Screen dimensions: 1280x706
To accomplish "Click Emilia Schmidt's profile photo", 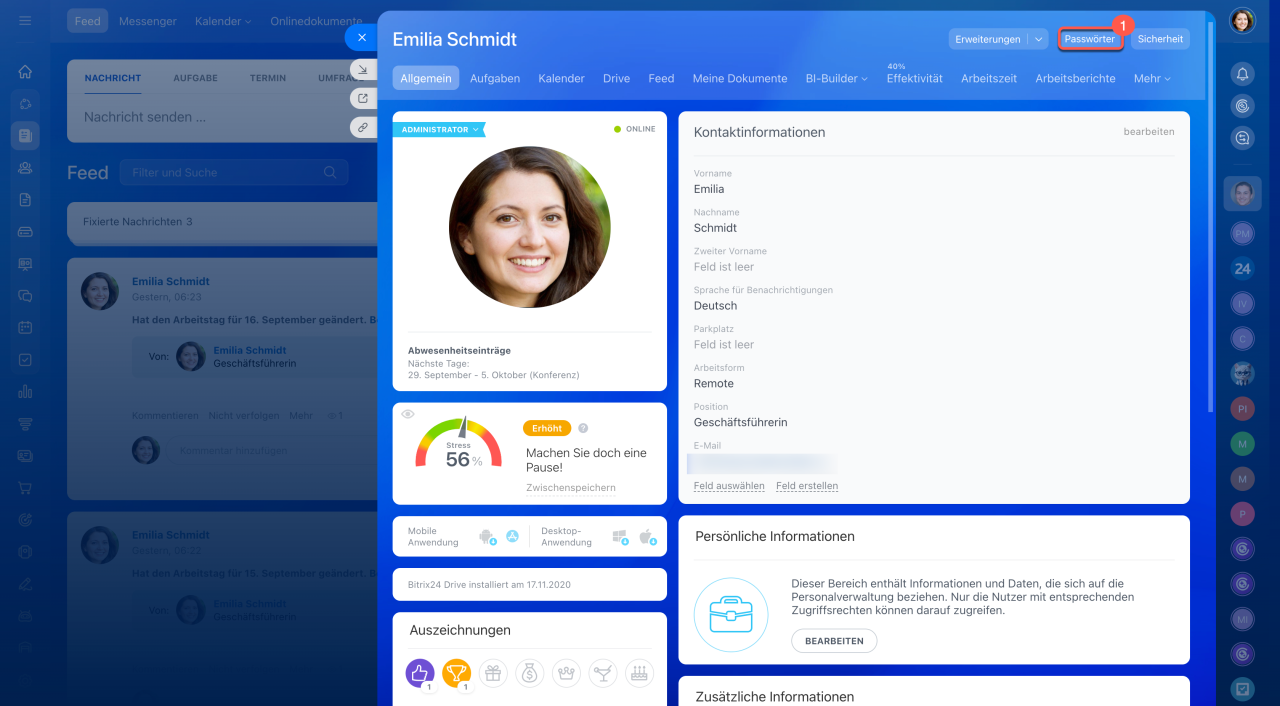I will tap(529, 227).
